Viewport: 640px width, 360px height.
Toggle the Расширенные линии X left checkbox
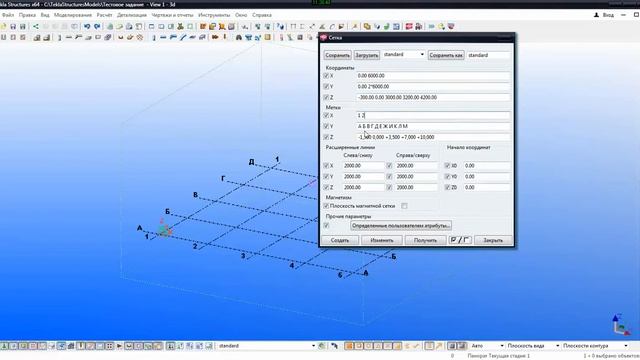[x=326, y=166]
